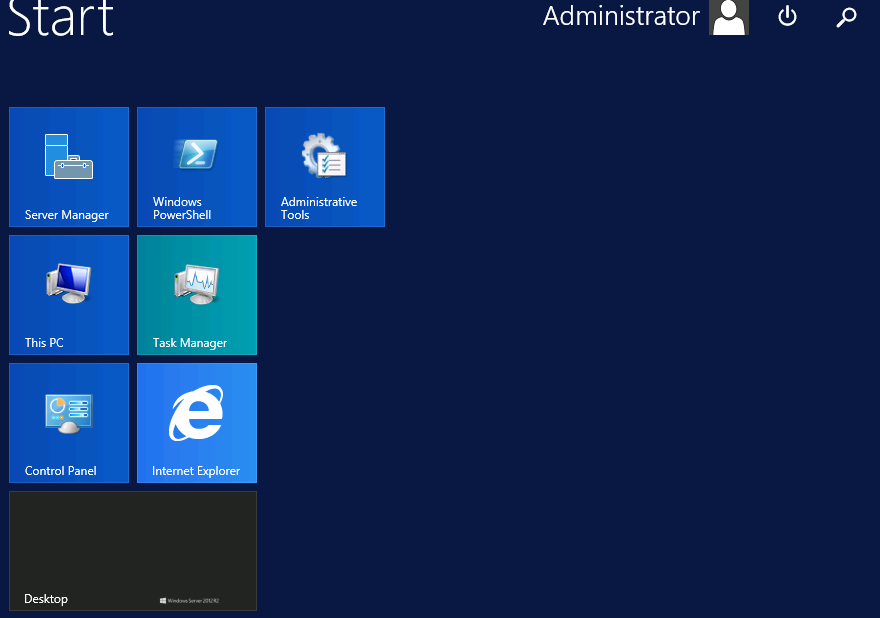The height and width of the screenshot is (618, 880).
Task: Click the "Control Panel" tile label
Action: click(x=61, y=471)
